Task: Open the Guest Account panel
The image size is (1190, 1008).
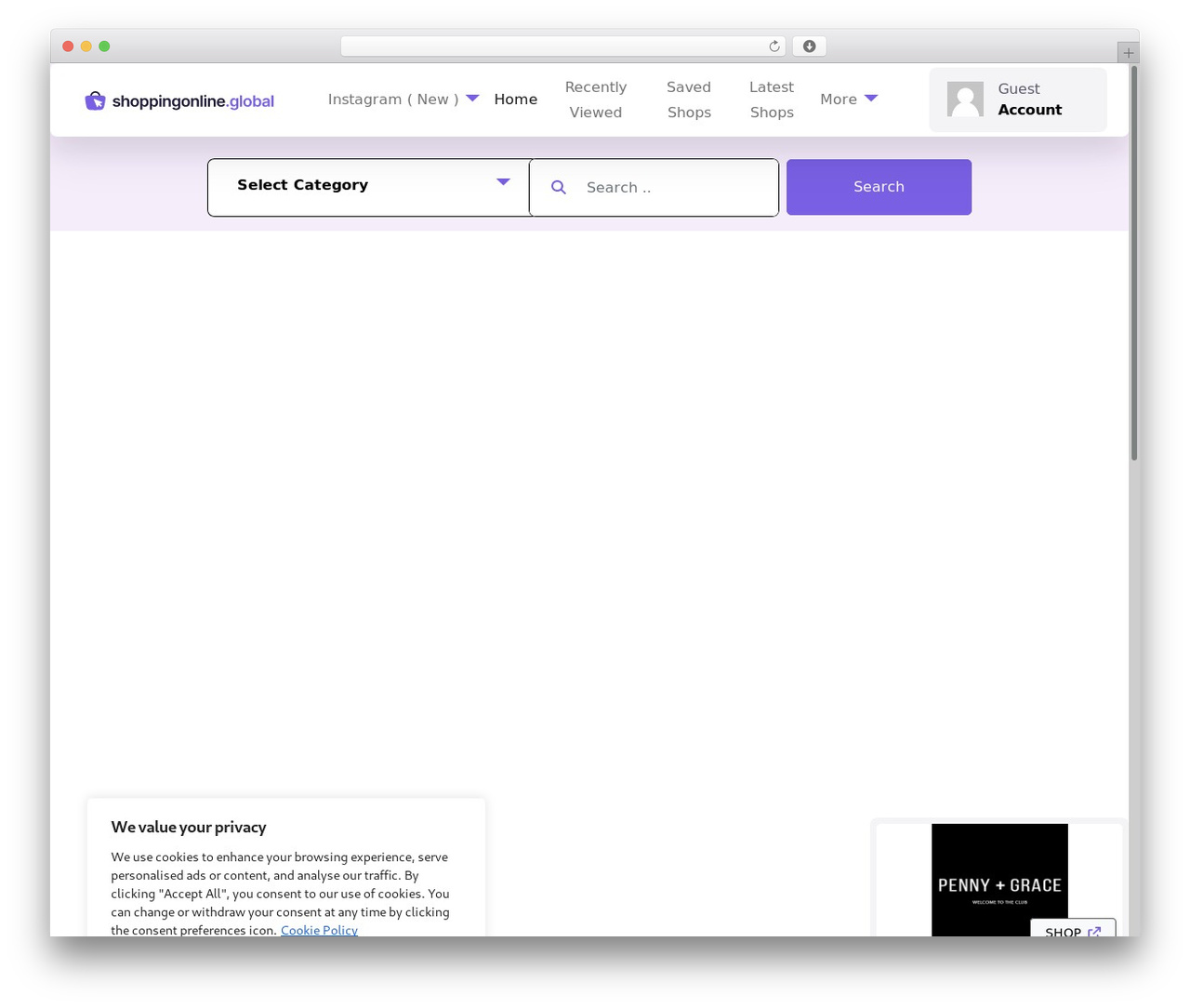Action: 1018,99
